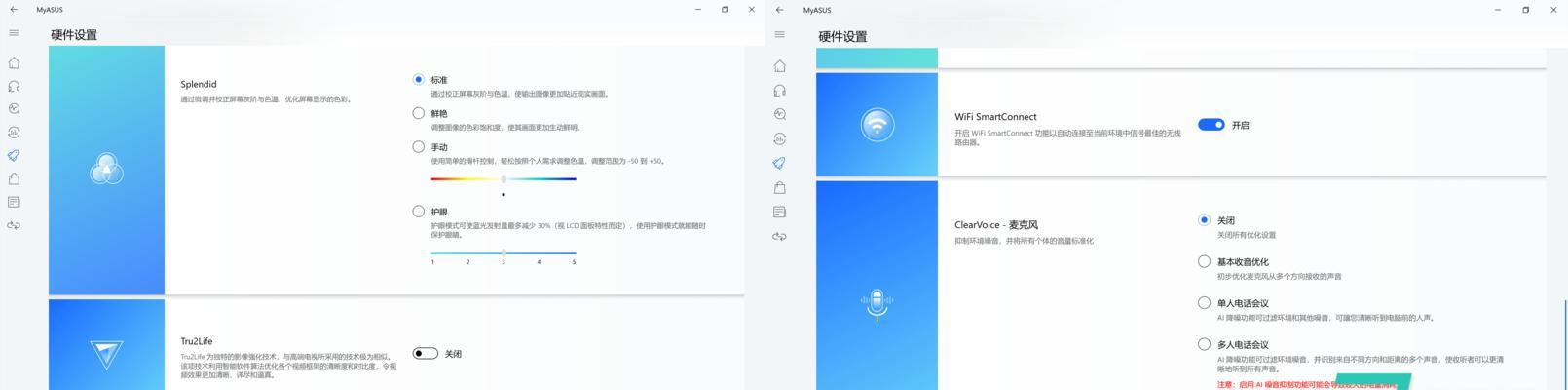Open shopping bag icon in right window sidebar
Image resolution: width=1568 pixels, height=390 pixels.
tap(779, 187)
